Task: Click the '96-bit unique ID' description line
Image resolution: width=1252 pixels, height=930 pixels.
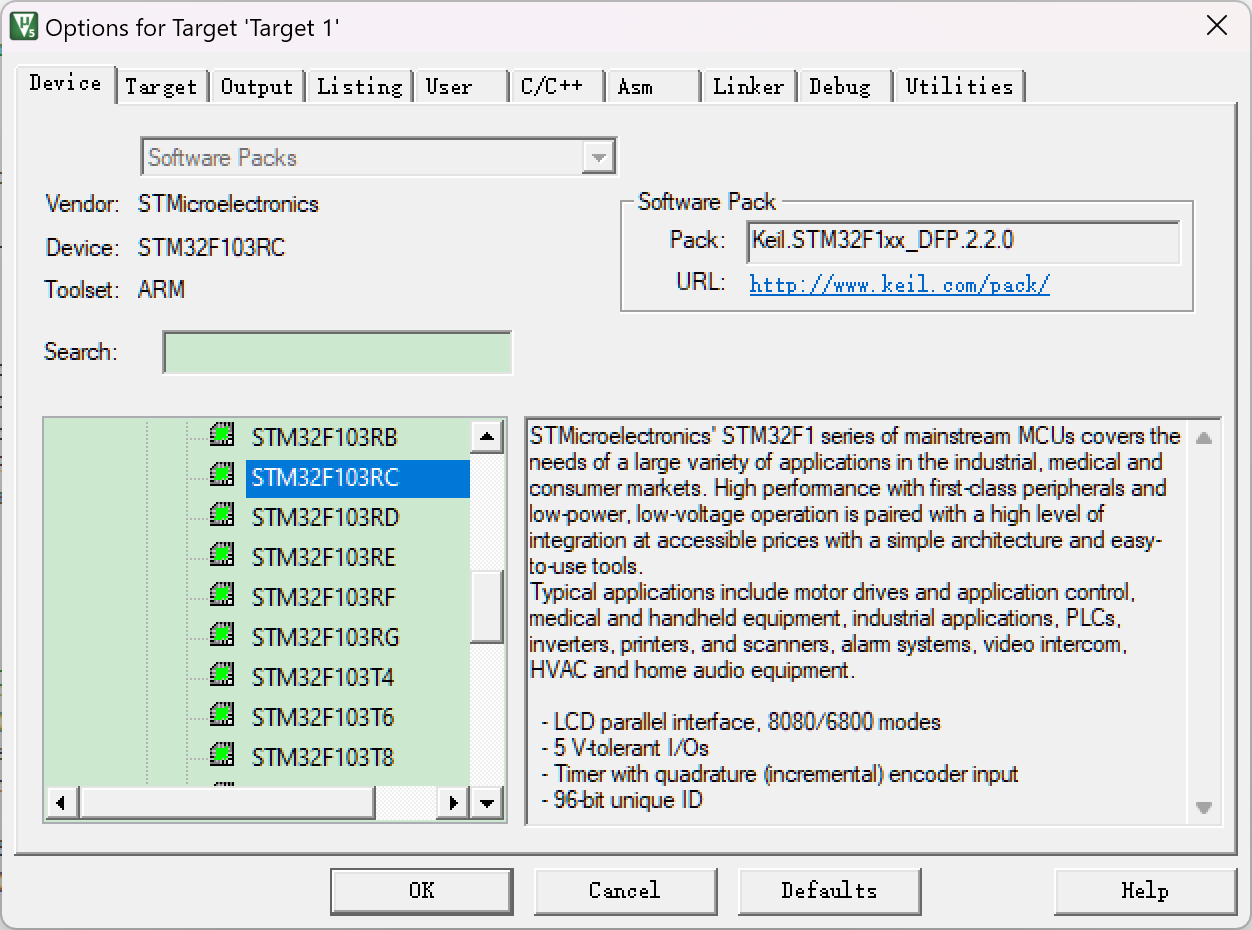Action: click(622, 800)
